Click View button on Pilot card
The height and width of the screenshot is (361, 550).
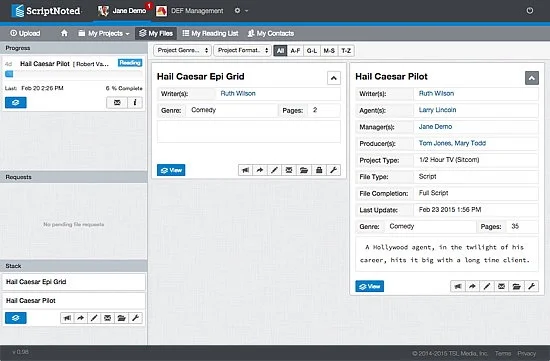click(x=370, y=286)
